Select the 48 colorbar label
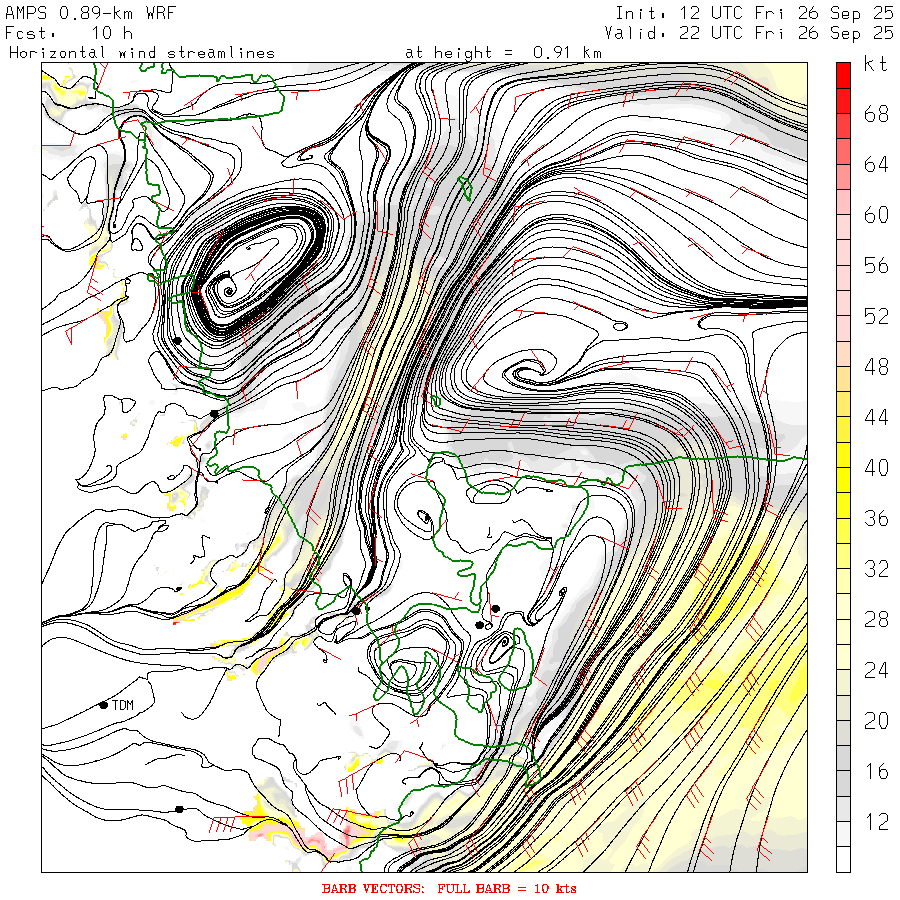Image resolution: width=900 pixels, height=900 pixels. [876, 367]
